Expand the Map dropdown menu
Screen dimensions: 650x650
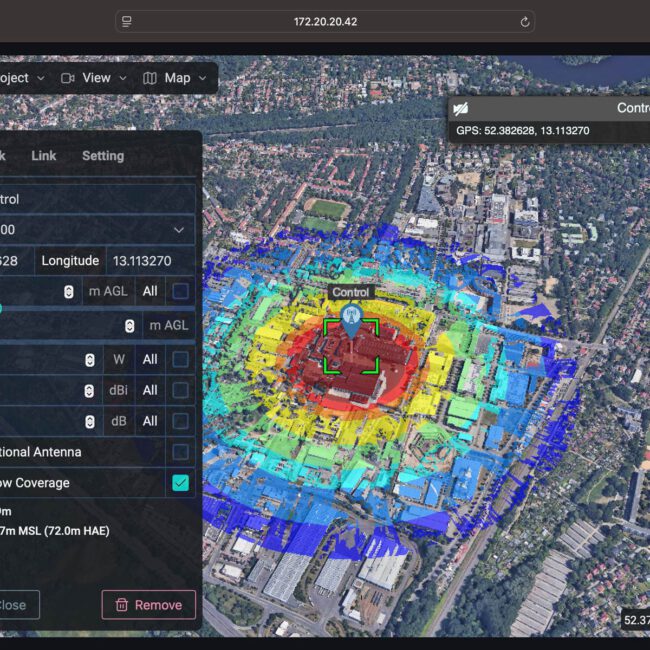pos(178,78)
